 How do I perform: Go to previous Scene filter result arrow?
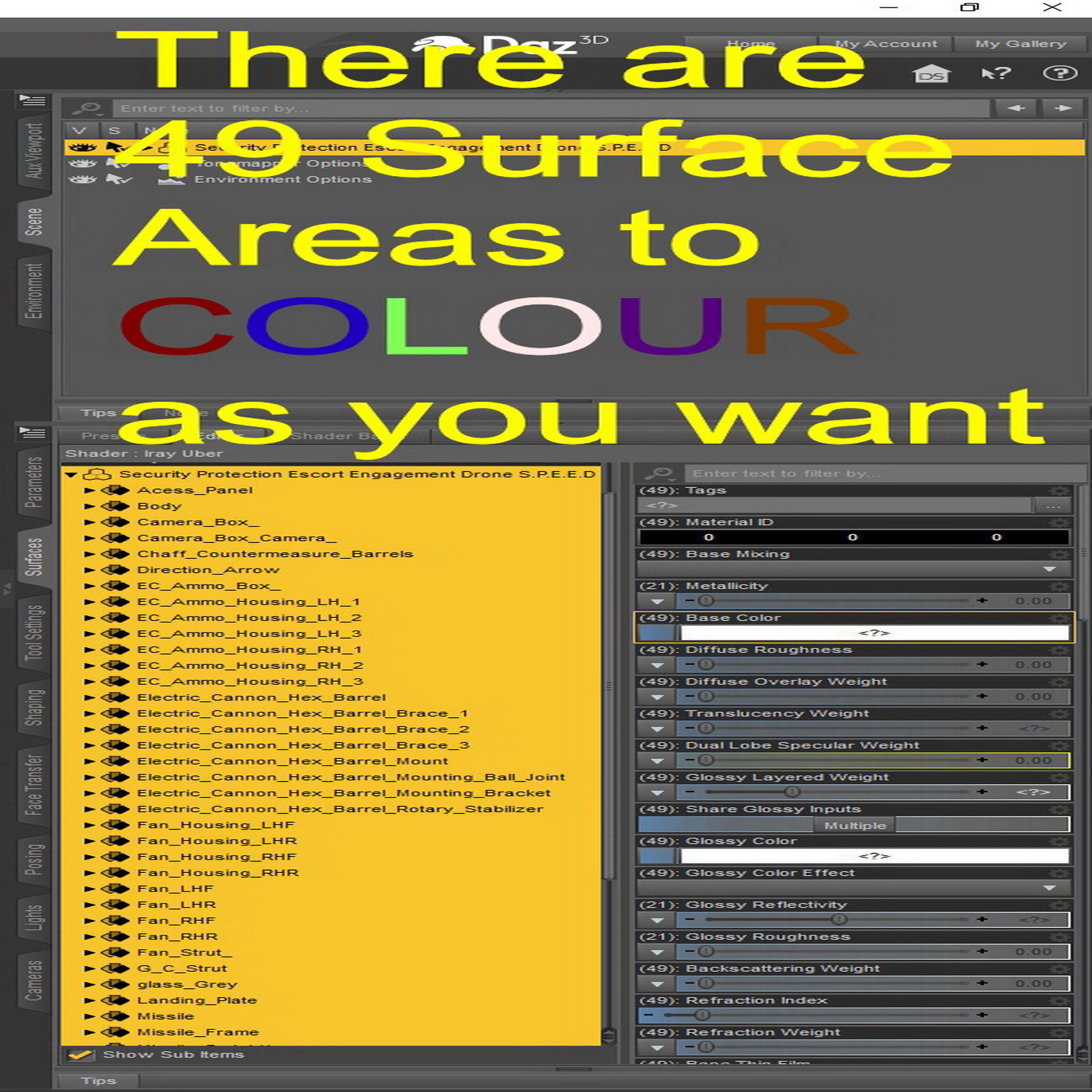(x=1016, y=109)
